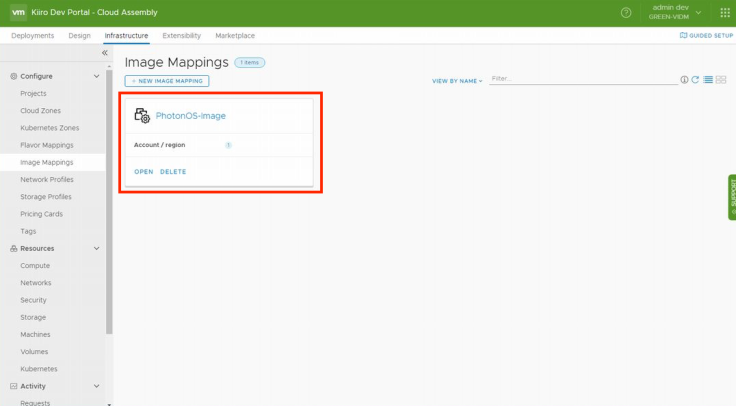Click the Activity section icon
736x406 pixels.
(14, 386)
